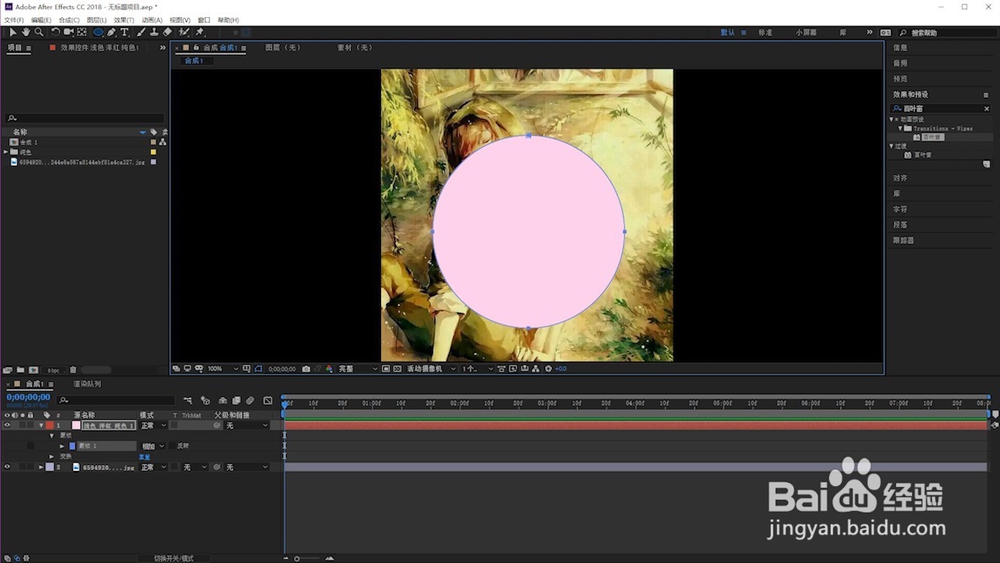This screenshot has height=563, width=1000.
Task: Toggle lock switch for layer 1
Action: pyautogui.click(x=30, y=425)
